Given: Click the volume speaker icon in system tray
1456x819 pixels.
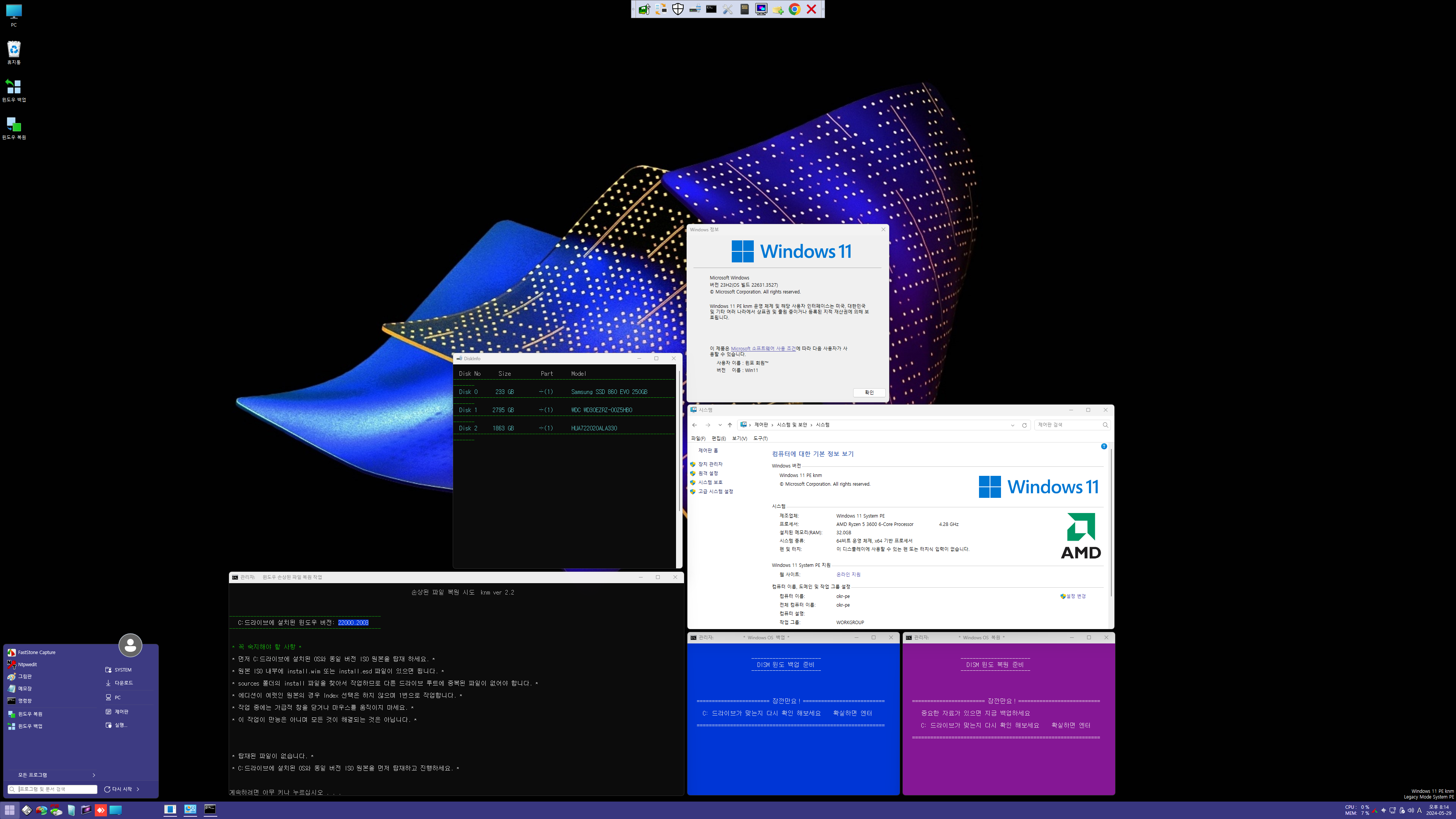Looking at the screenshot, I should [1410, 810].
